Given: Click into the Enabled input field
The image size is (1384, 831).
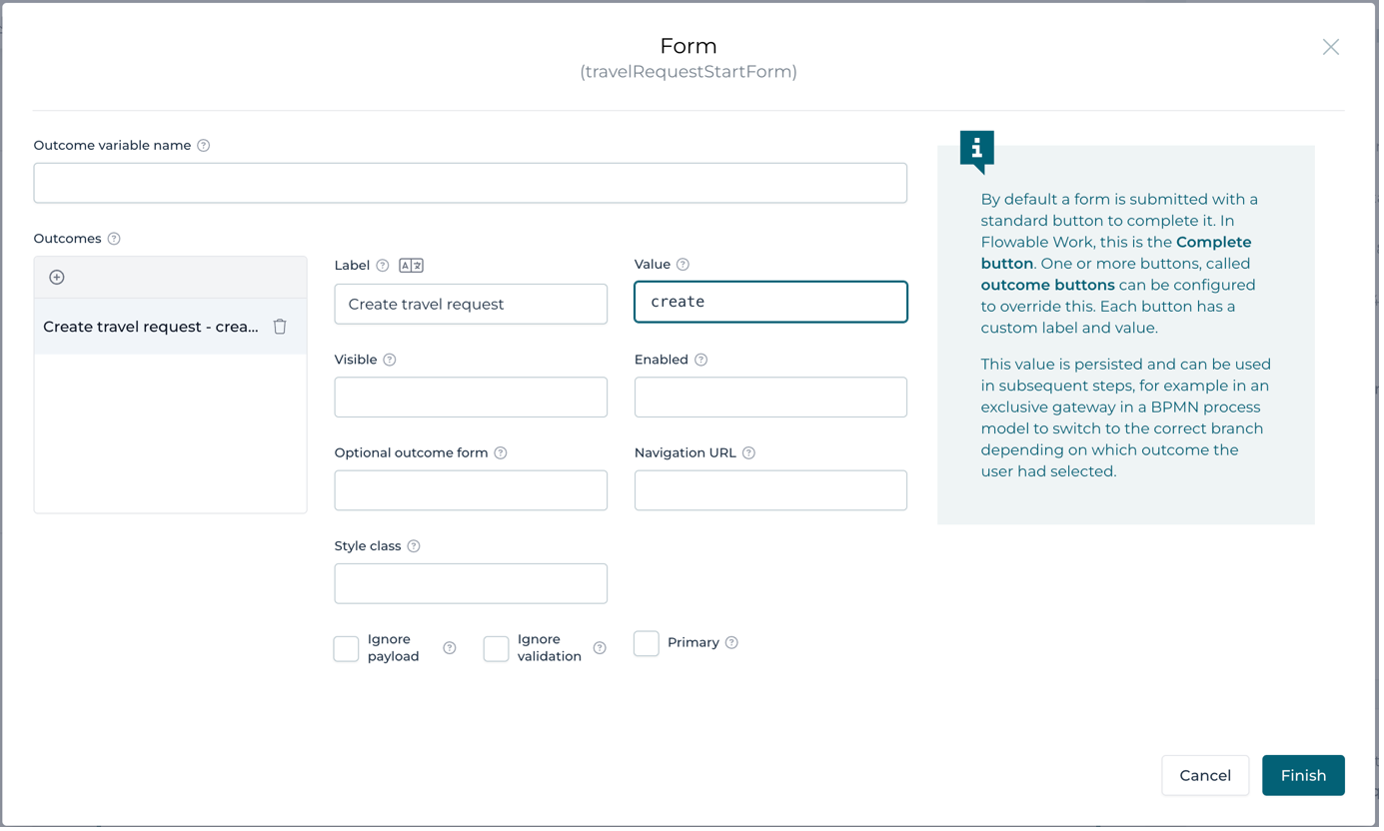Looking at the screenshot, I should click(770, 397).
